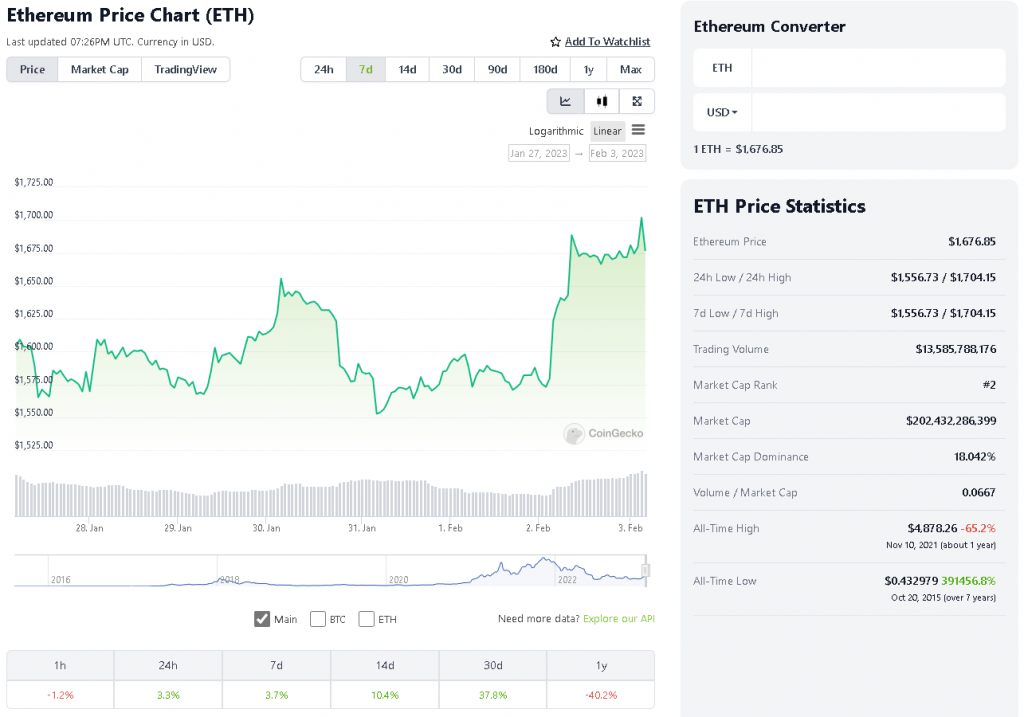
Task: Open the TradingView tab
Action: pos(186,69)
